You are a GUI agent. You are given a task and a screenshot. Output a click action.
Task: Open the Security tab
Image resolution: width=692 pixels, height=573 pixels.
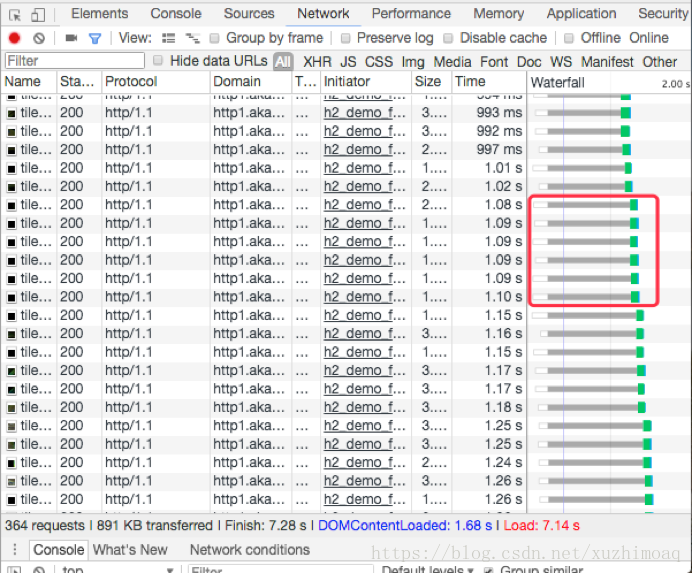pyautogui.click(x=663, y=14)
